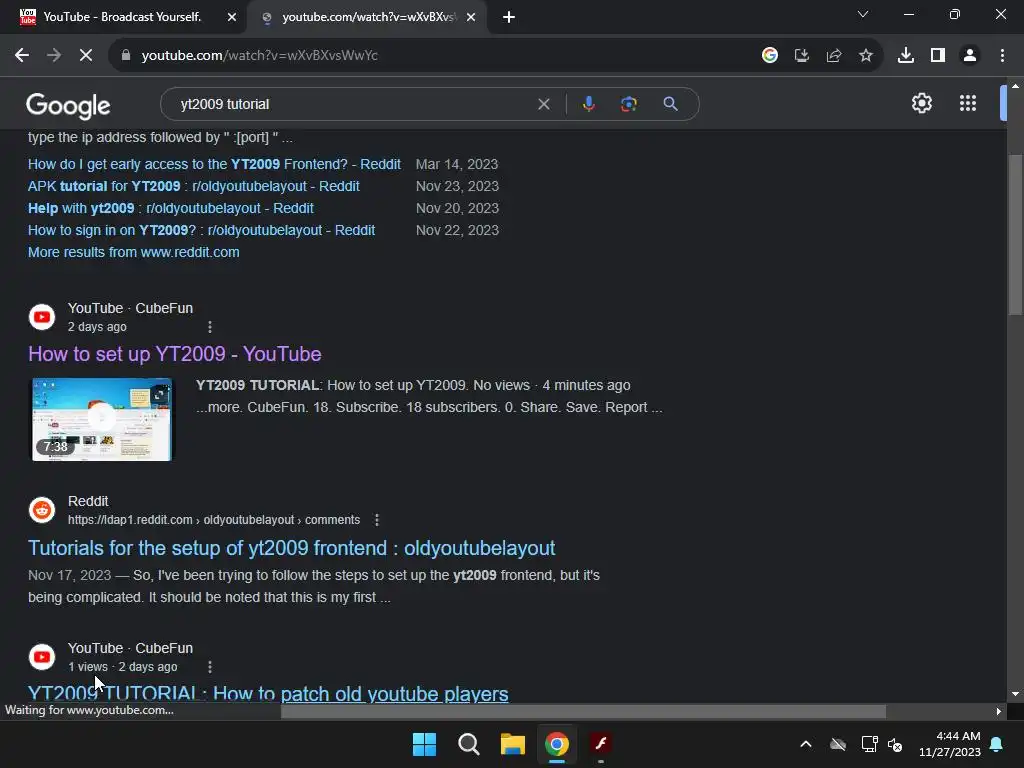
Task: Click Chrome in the taskbar
Action: point(557,744)
